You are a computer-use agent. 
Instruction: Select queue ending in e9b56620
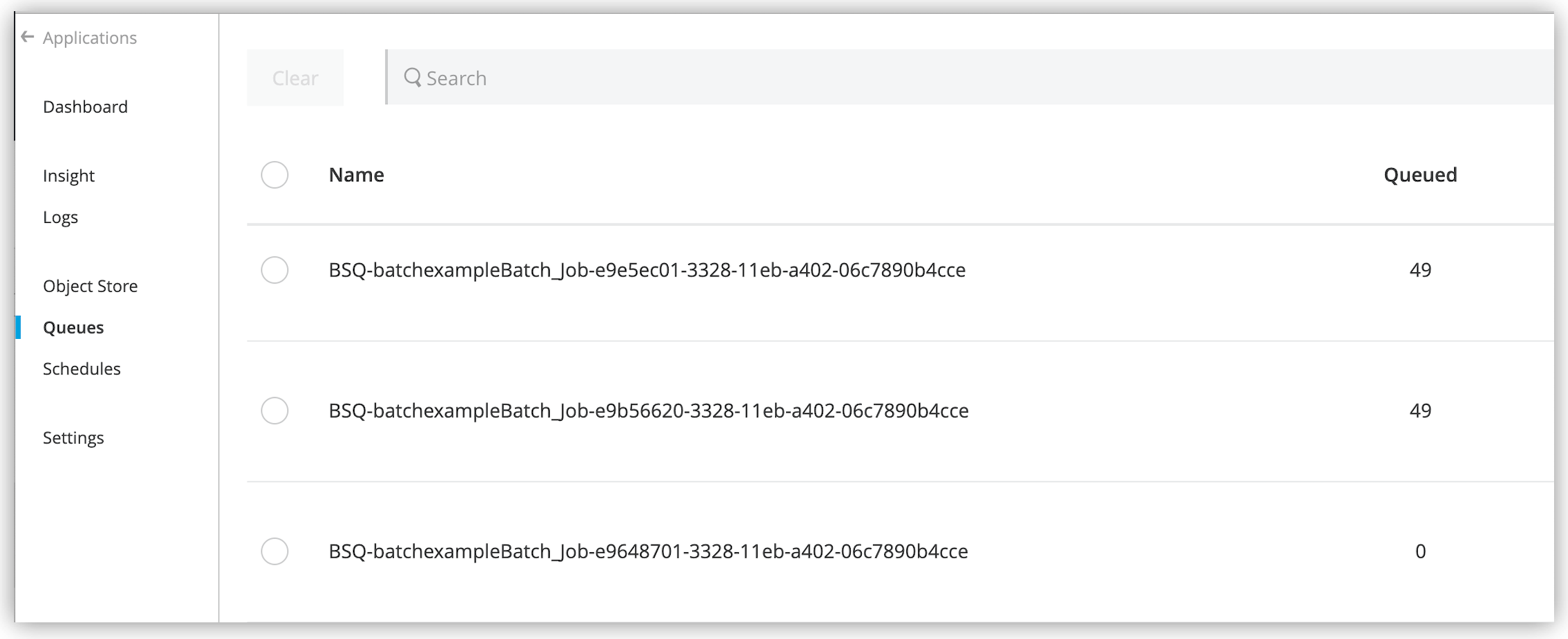tap(275, 411)
